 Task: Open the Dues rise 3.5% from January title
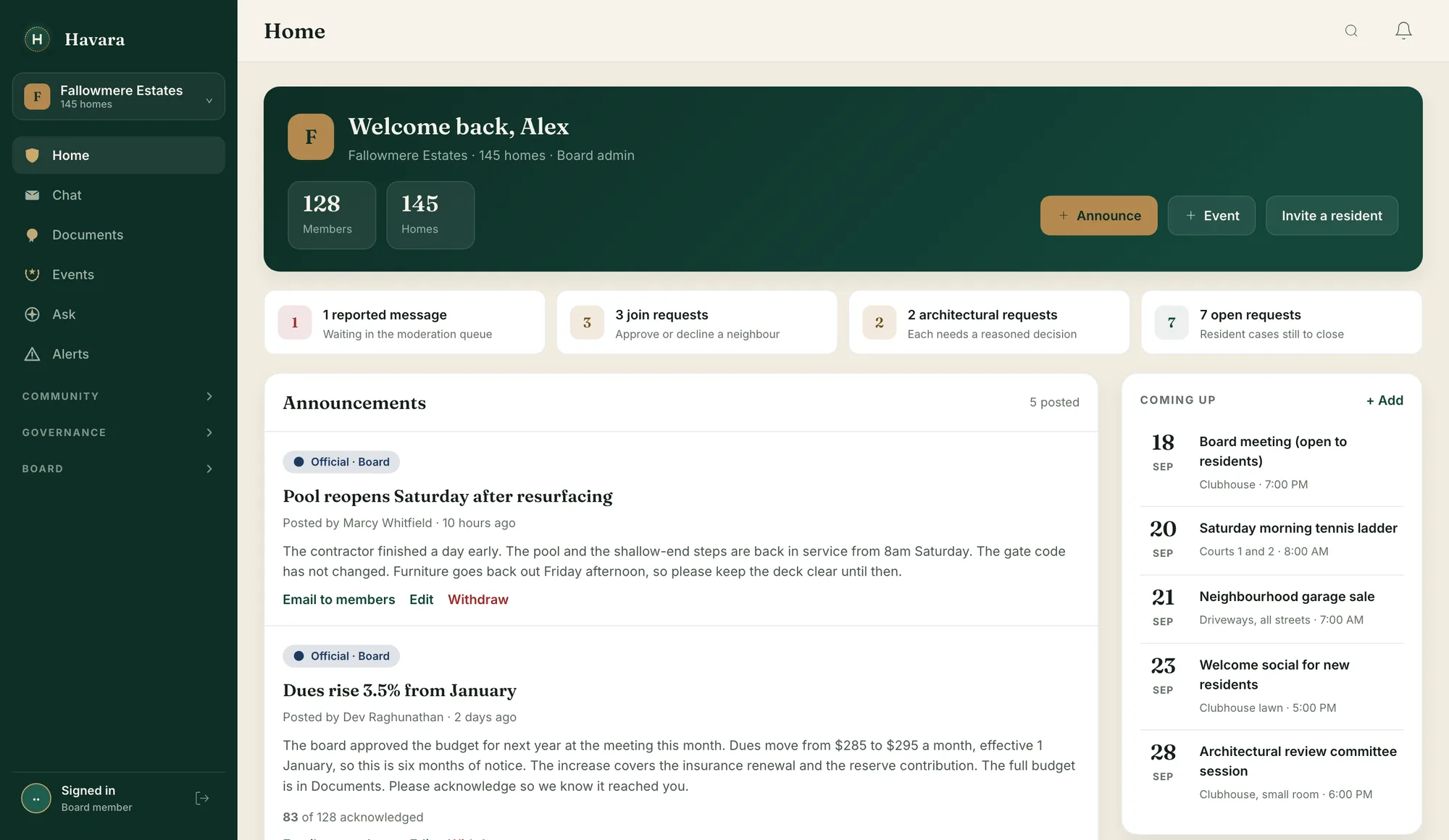coord(399,690)
